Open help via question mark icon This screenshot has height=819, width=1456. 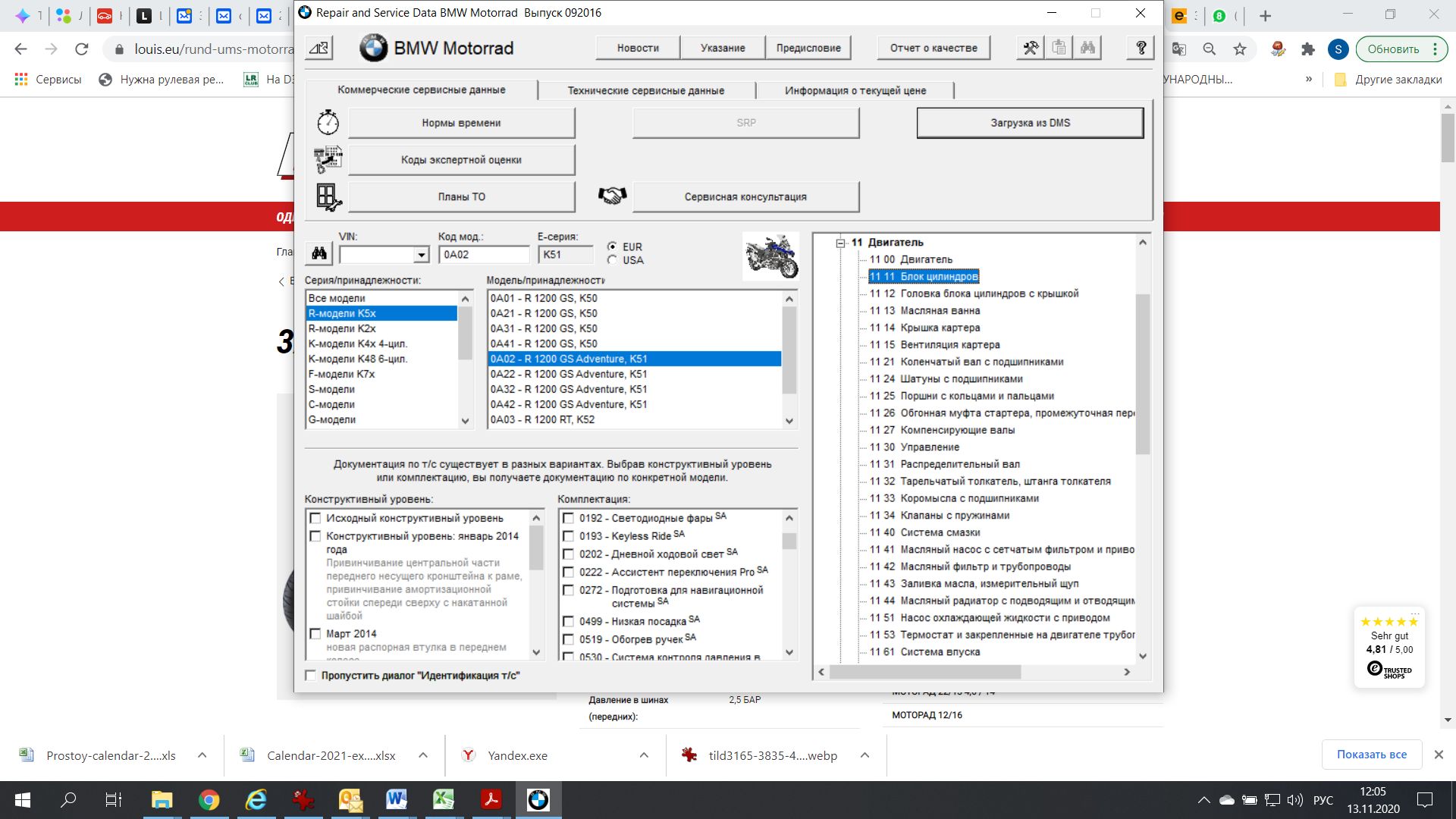coord(1141,48)
